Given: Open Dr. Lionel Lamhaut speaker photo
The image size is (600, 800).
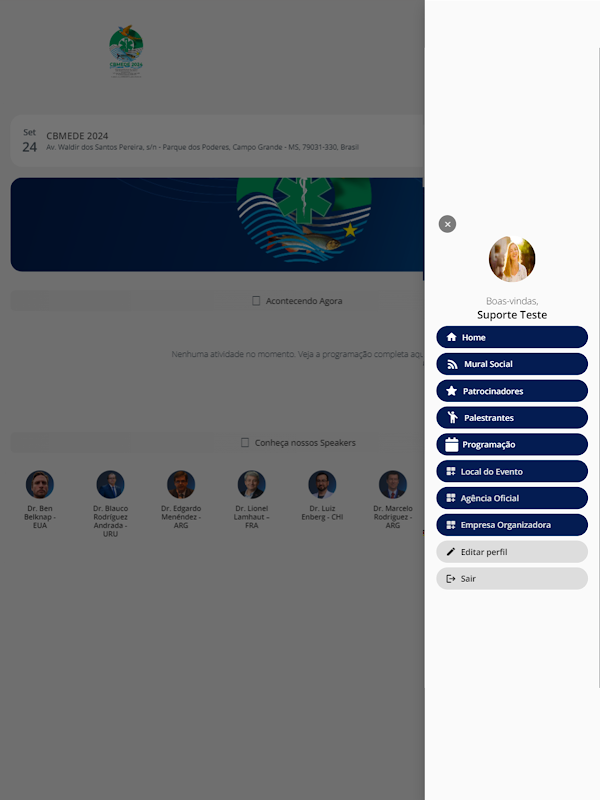Looking at the screenshot, I should click(x=252, y=484).
